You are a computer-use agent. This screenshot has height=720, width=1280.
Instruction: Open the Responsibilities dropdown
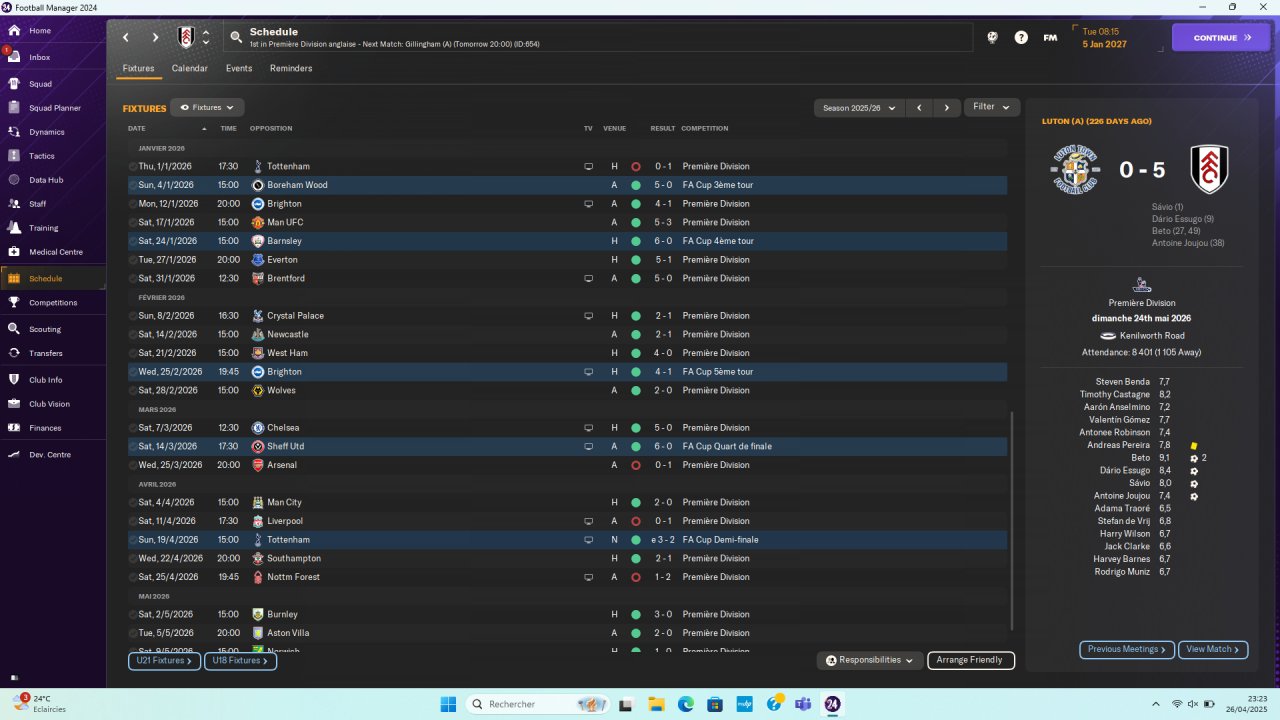pos(869,660)
